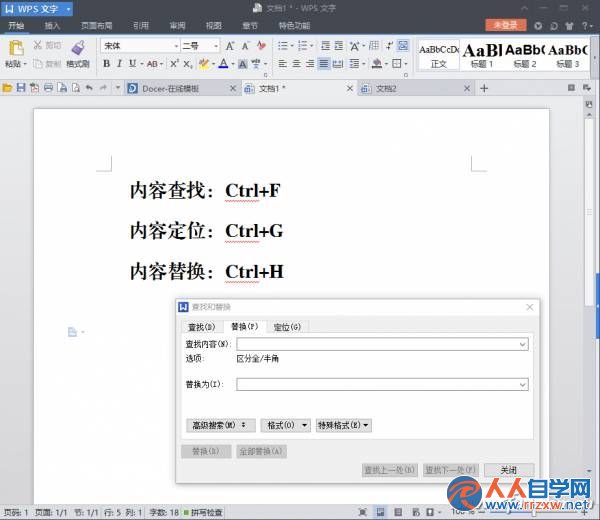
Task: Undo the last action
Action: 89,88
